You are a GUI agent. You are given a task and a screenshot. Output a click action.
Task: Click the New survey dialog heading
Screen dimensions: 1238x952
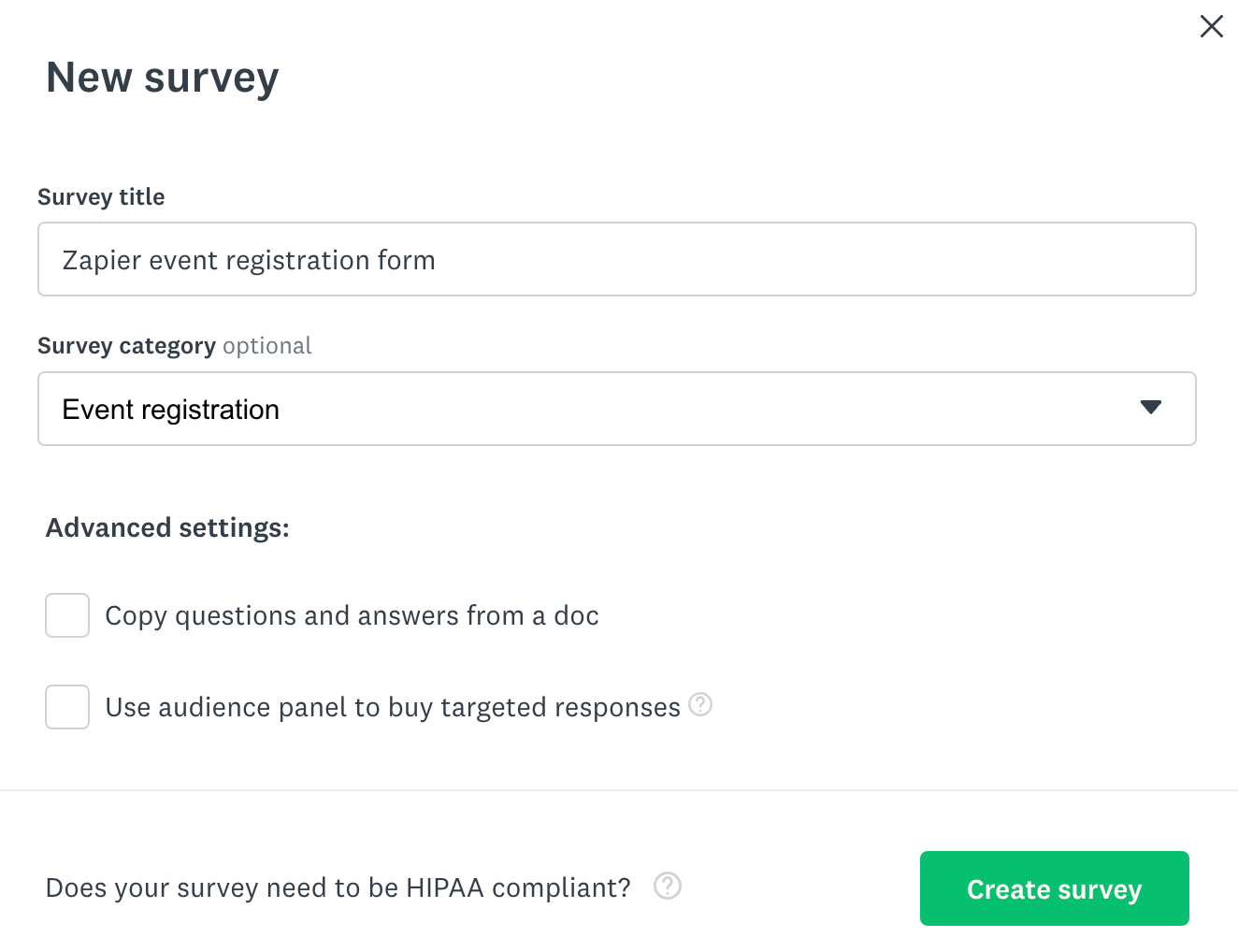point(163,77)
